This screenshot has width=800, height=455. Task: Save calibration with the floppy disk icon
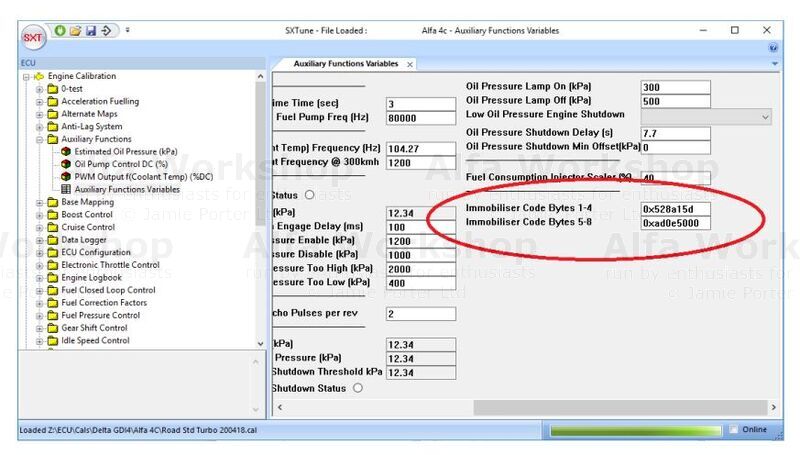point(90,30)
